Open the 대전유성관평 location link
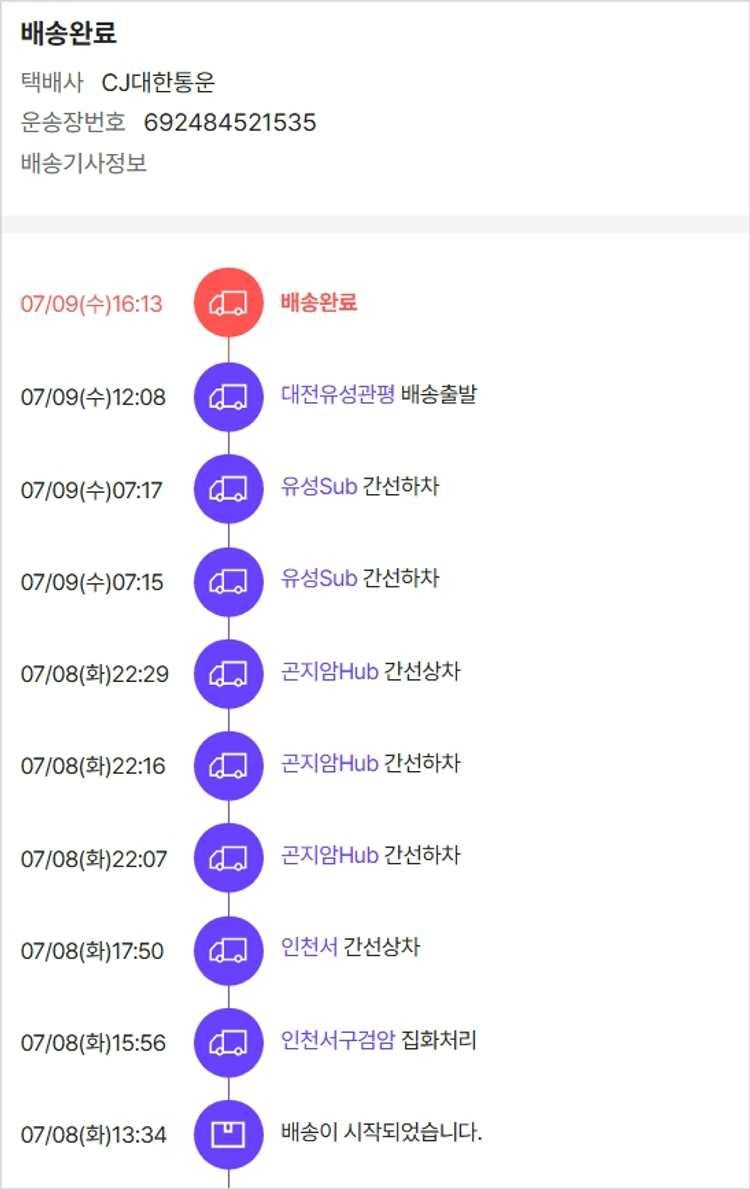 click(337, 394)
